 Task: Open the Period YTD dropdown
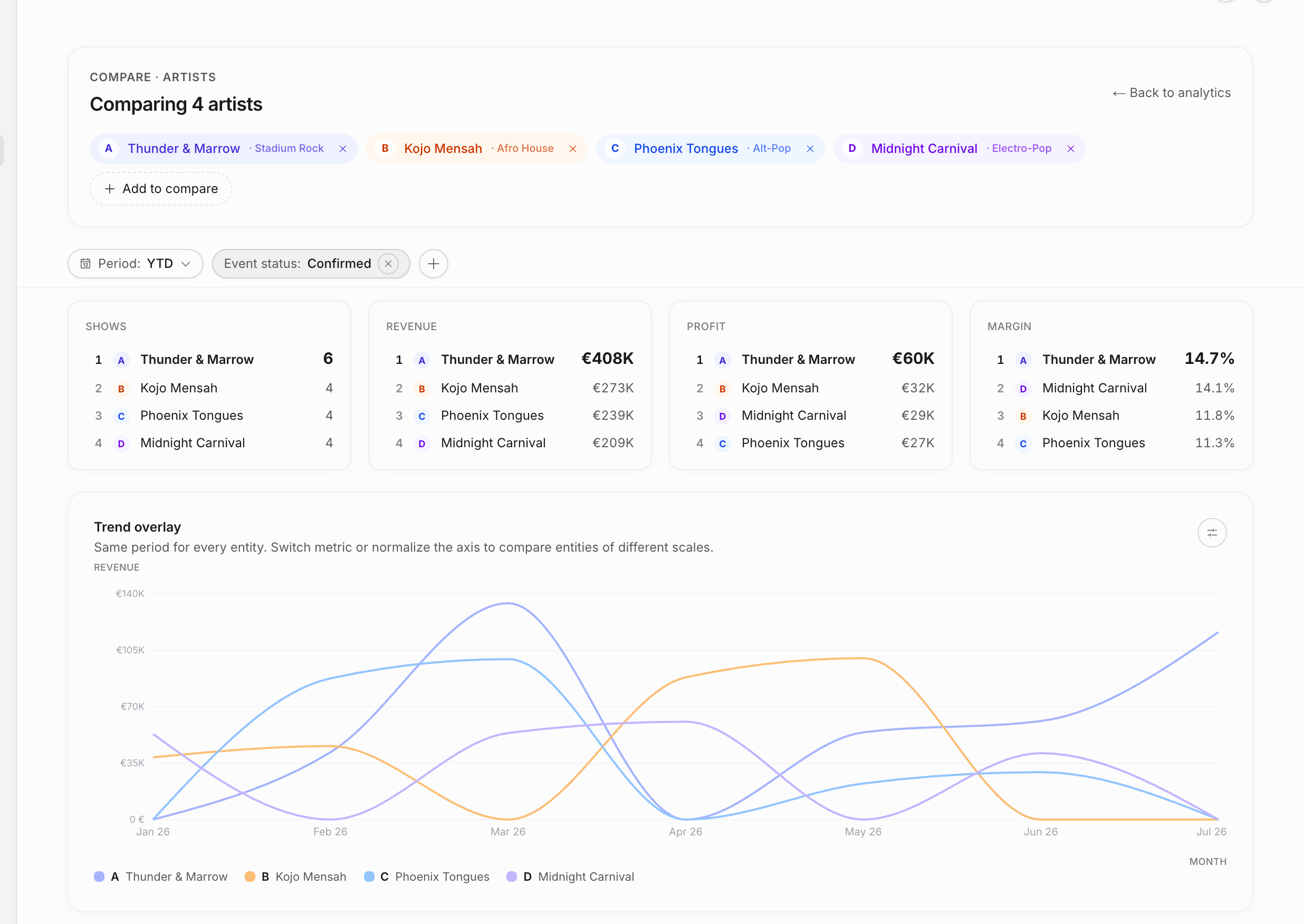point(136,263)
